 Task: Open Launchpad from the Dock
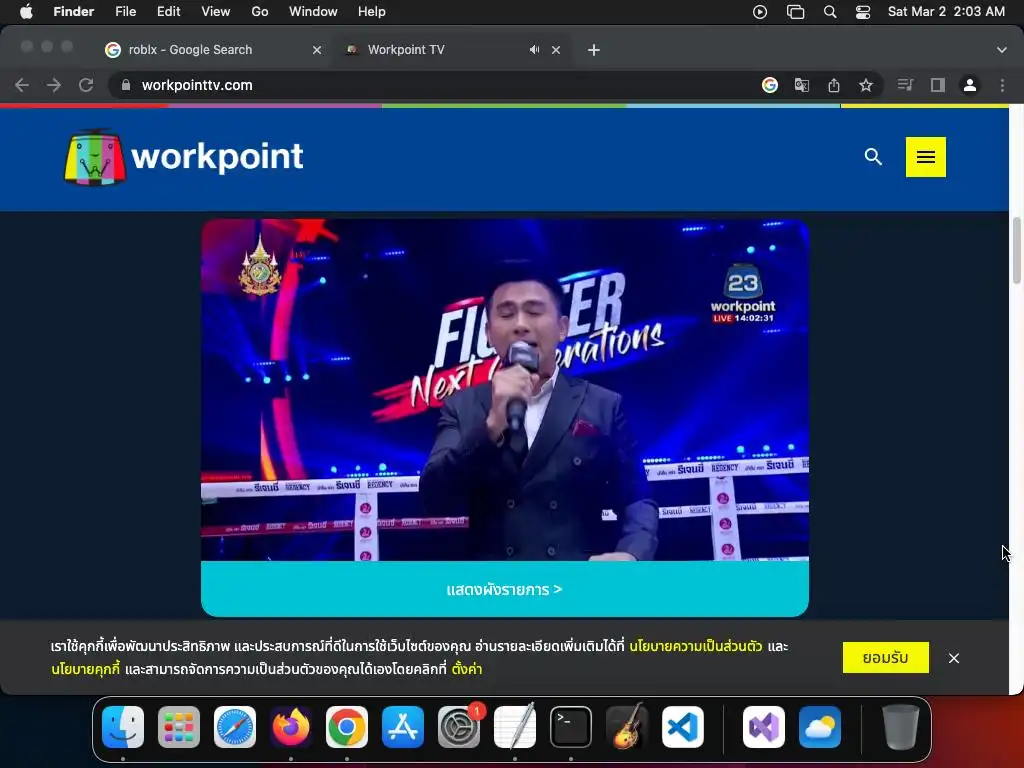[179, 727]
